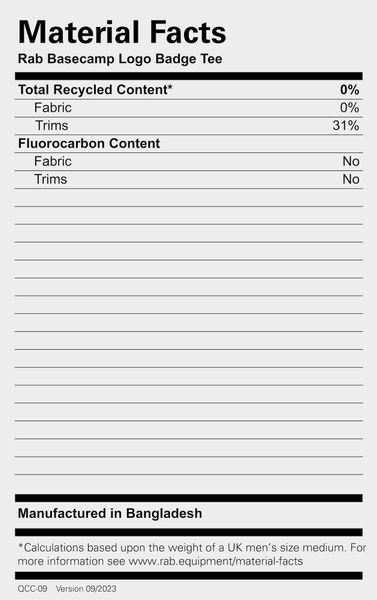Select Fabric row under Fluorocarbon Content
Viewport: 377px width, 600px height.
189,161
